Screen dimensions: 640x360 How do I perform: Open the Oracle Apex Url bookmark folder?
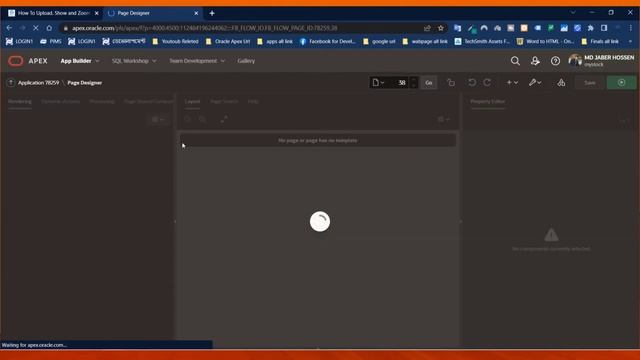tap(228, 41)
